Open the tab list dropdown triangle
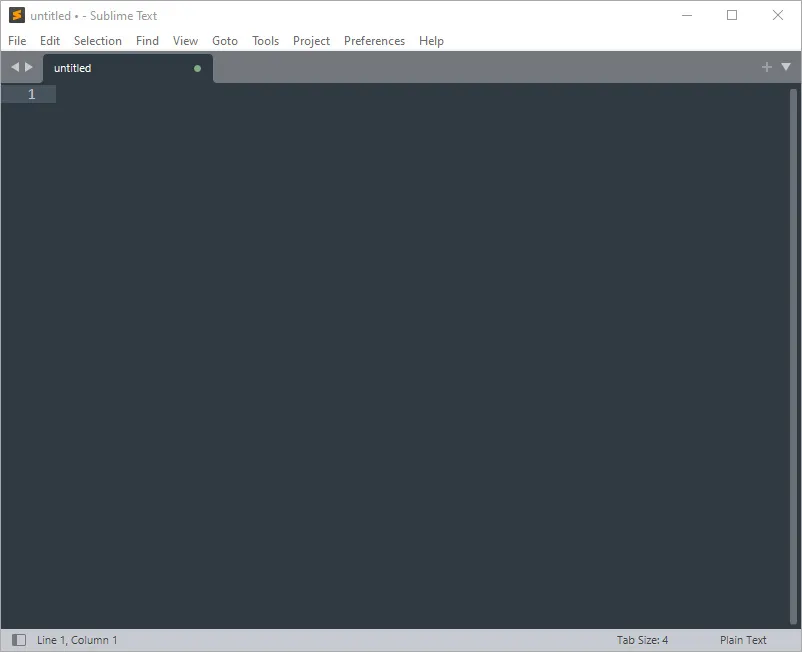This screenshot has height=652, width=802. [x=786, y=66]
